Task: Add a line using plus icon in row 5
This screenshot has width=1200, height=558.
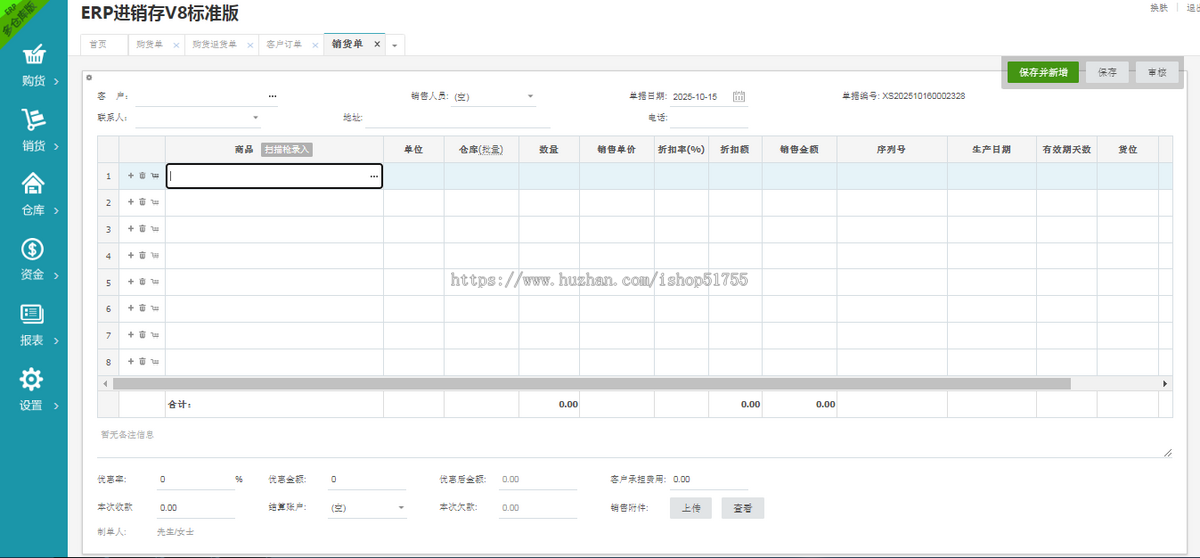Action: coord(130,282)
